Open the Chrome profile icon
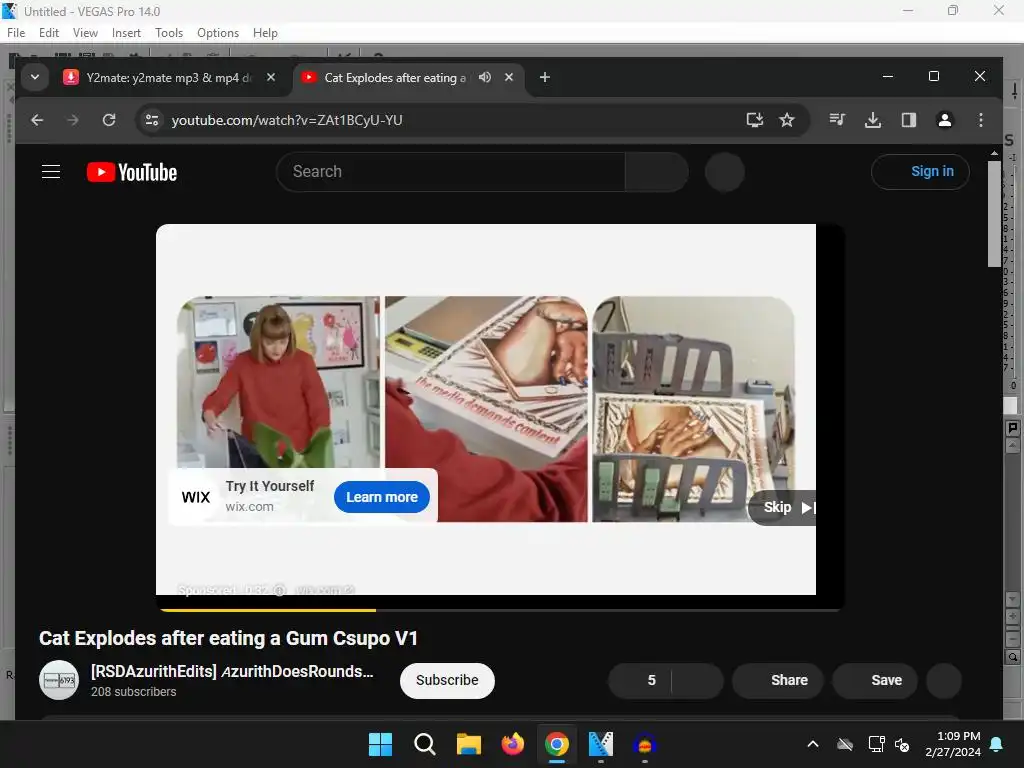This screenshot has height=768, width=1024. click(x=945, y=120)
